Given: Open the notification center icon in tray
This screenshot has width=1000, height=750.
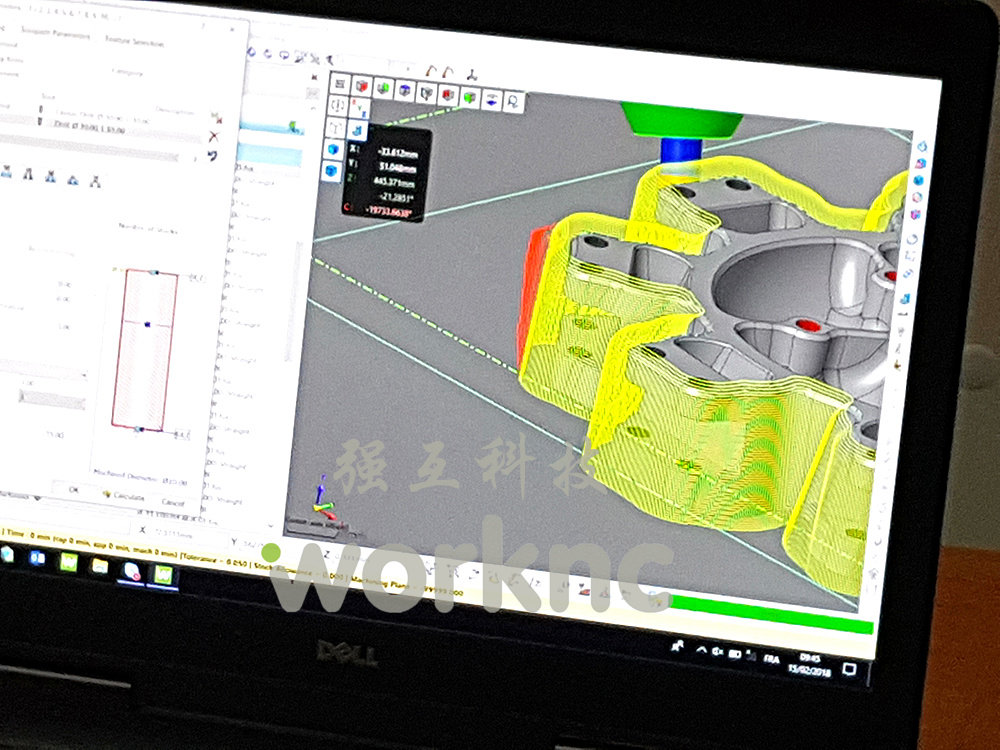Looking at the screenshot, I should tap(849, 669).
